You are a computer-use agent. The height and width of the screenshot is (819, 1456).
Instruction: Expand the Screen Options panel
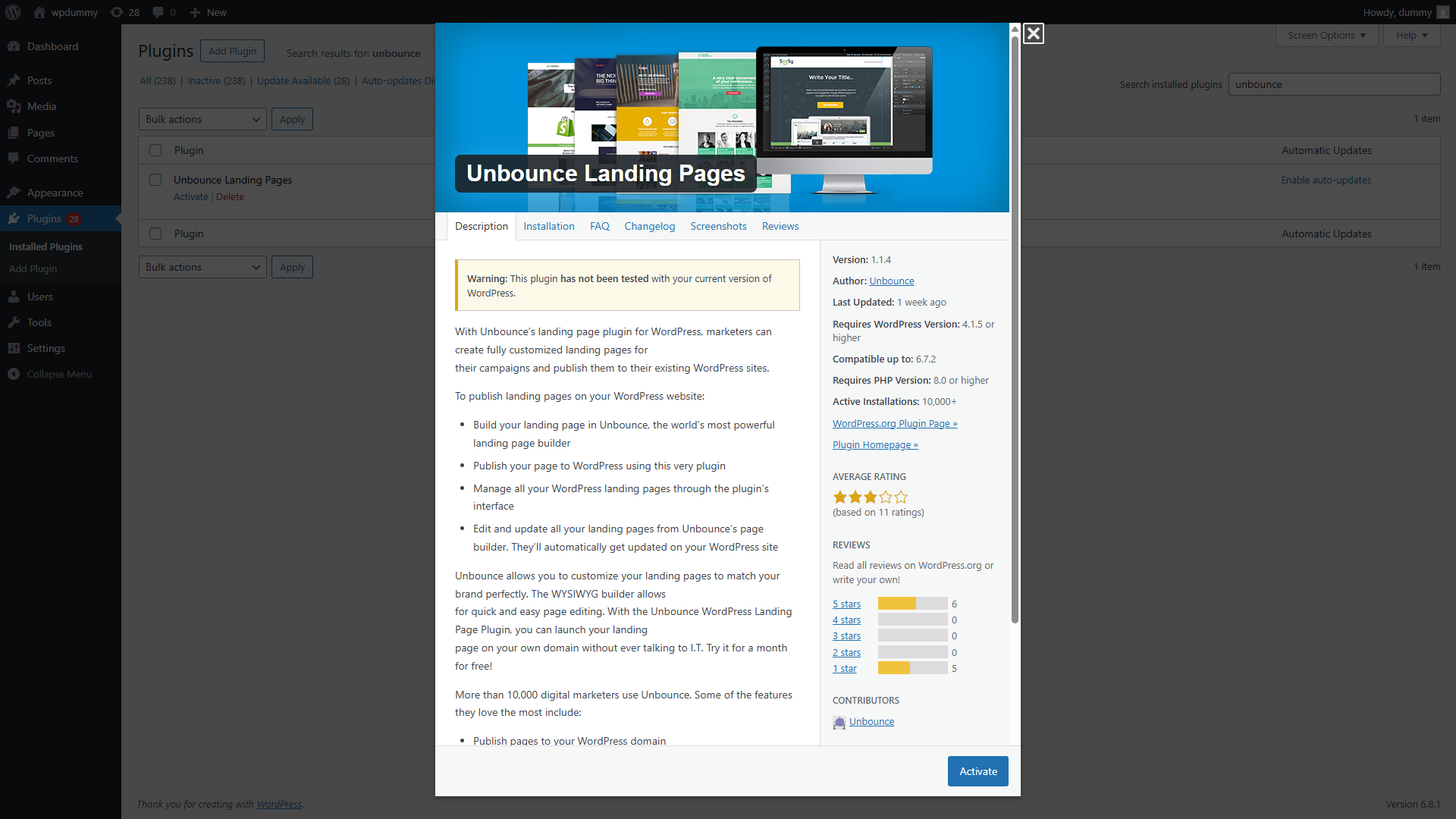(1326, 35)
